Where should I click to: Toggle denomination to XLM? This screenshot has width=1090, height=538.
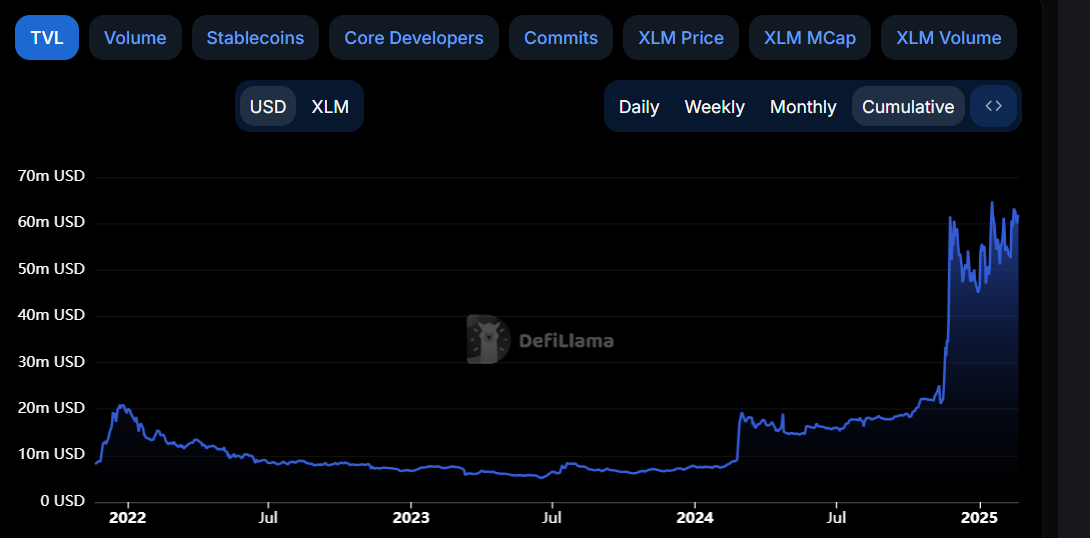coord(330,106)
